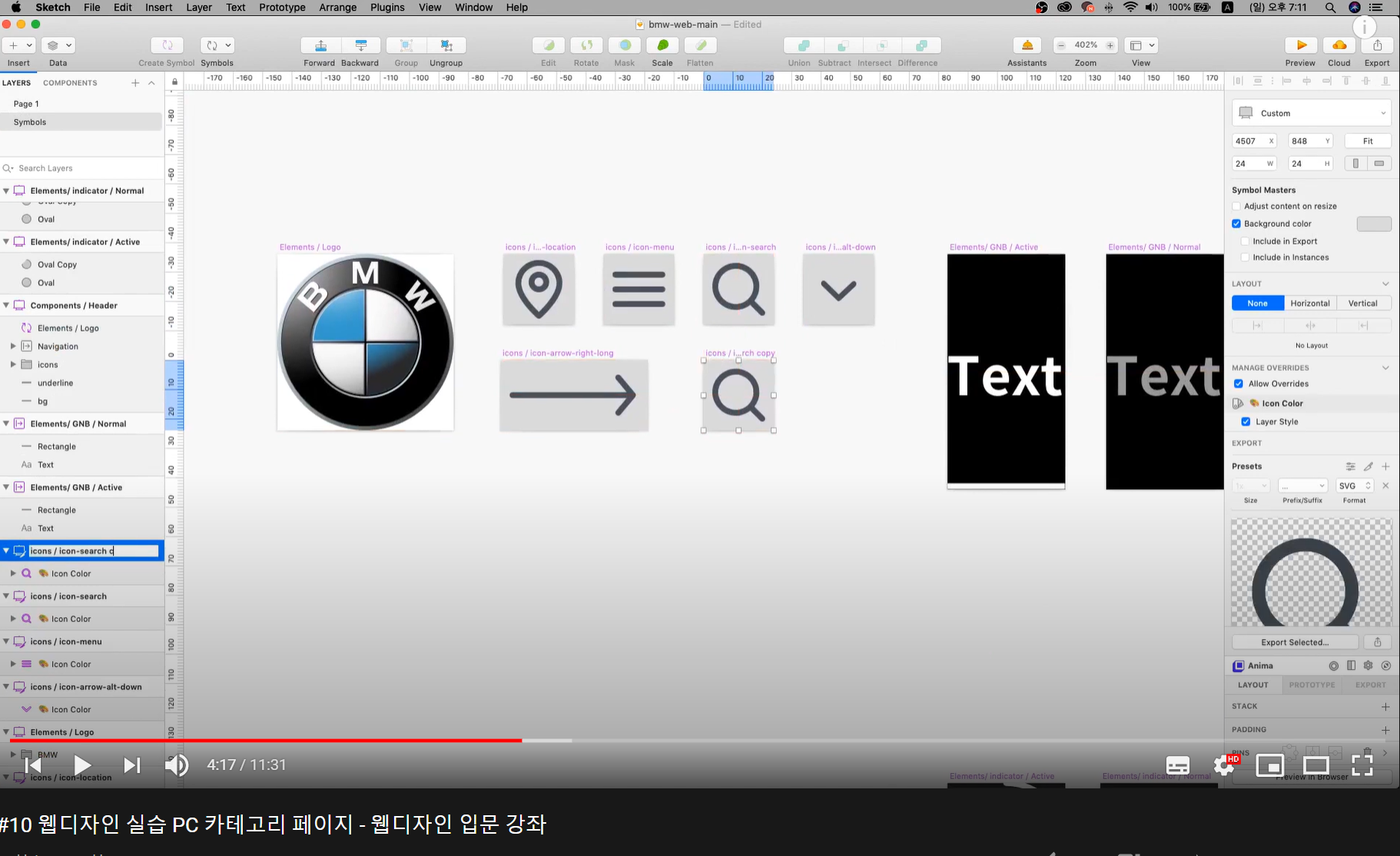This screenshot has height=856, width=1400.
Task: Click the Search Layers field
Action: point(82,168)
